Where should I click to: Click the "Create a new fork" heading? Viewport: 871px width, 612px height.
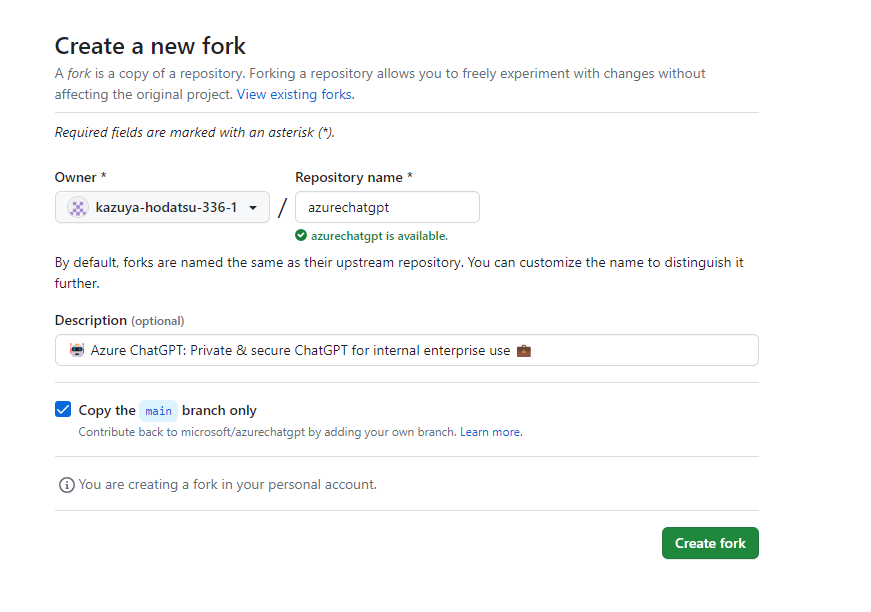pyautogui.click(x=150, y=46)
